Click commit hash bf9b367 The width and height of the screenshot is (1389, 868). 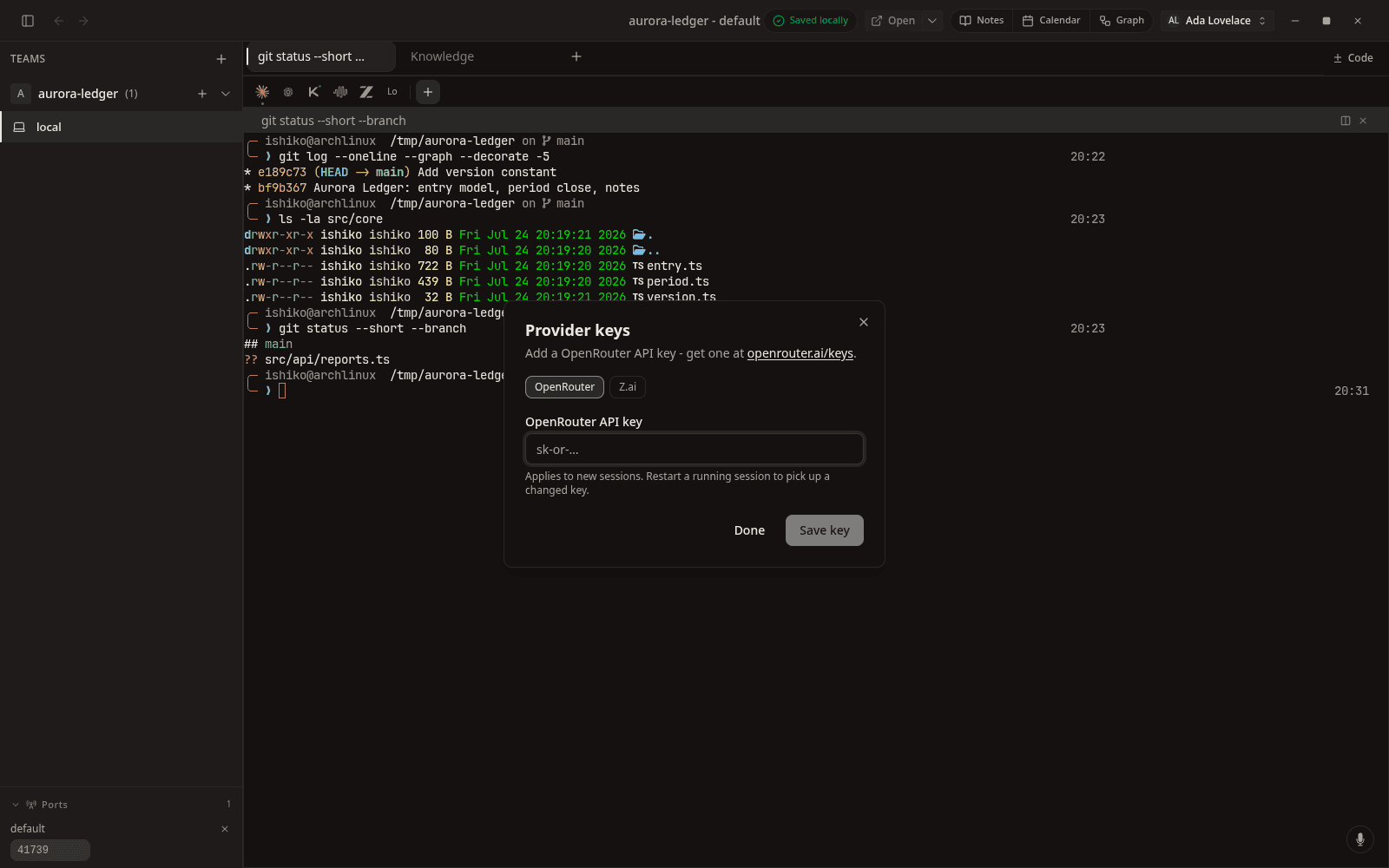click(282, 188)
